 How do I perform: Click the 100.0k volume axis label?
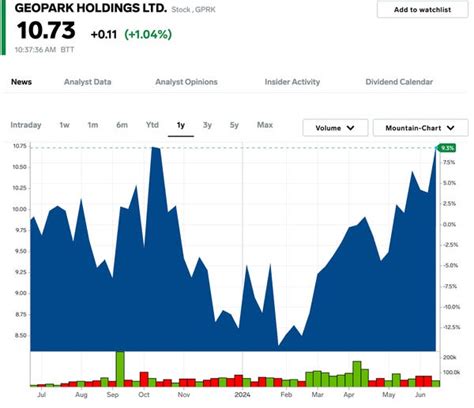pos(451,372)
